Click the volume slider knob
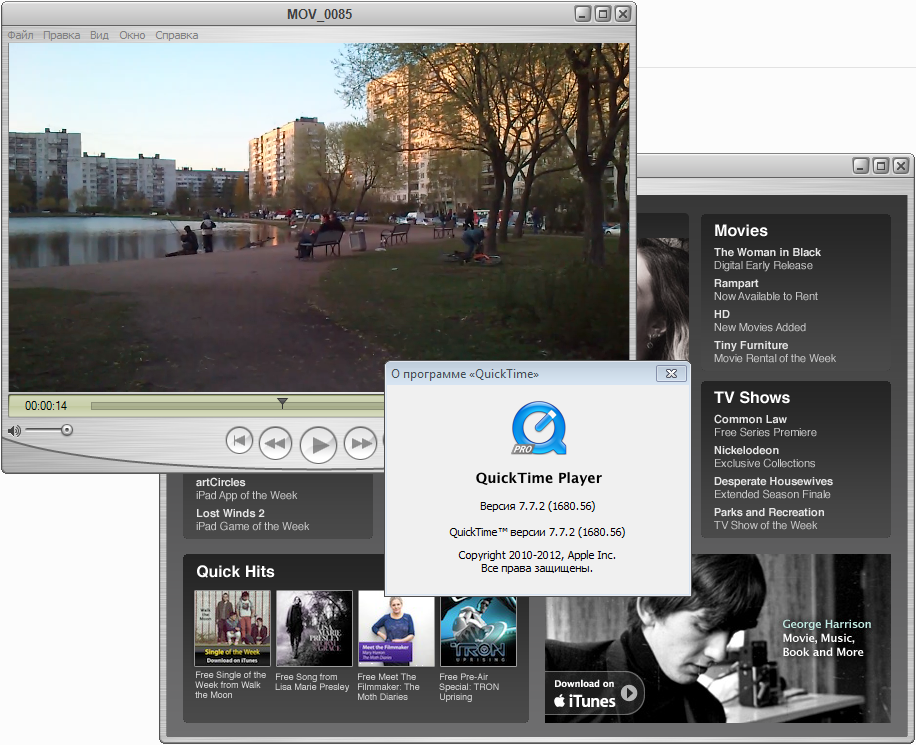The height and width of the screenshot is (745, 916). [67, 430]
